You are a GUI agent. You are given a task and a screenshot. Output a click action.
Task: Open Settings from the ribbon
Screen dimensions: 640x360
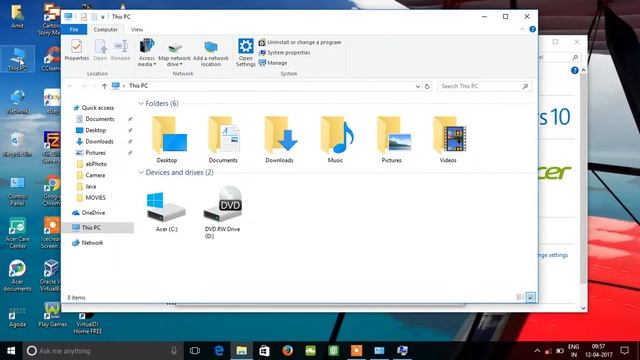[246, 52]
